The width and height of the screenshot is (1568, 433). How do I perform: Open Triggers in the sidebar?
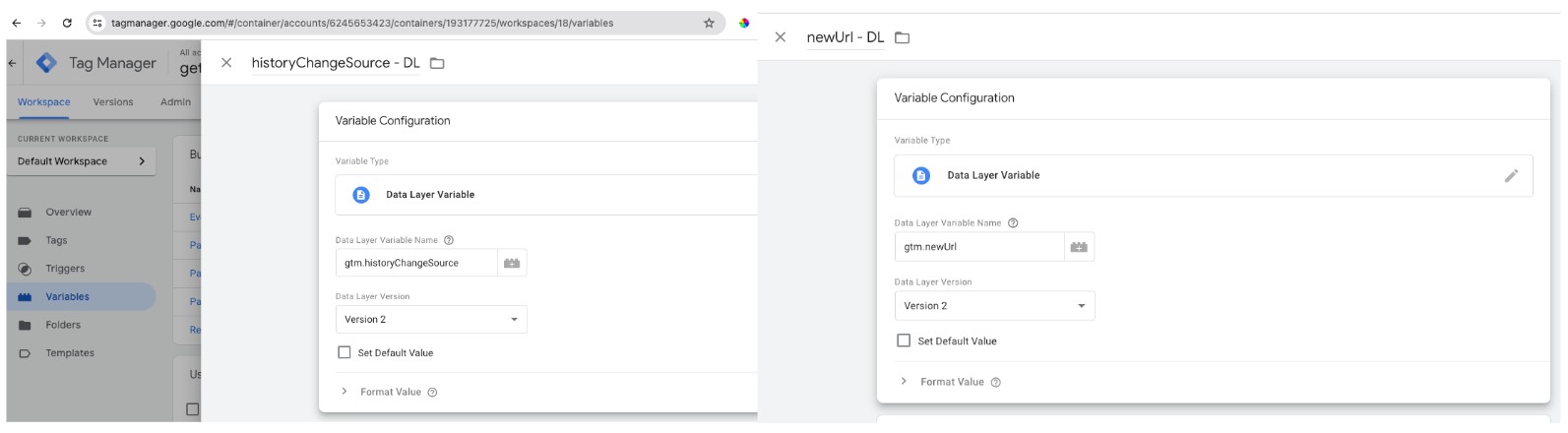pyautogui.click(x=65, y=269)
